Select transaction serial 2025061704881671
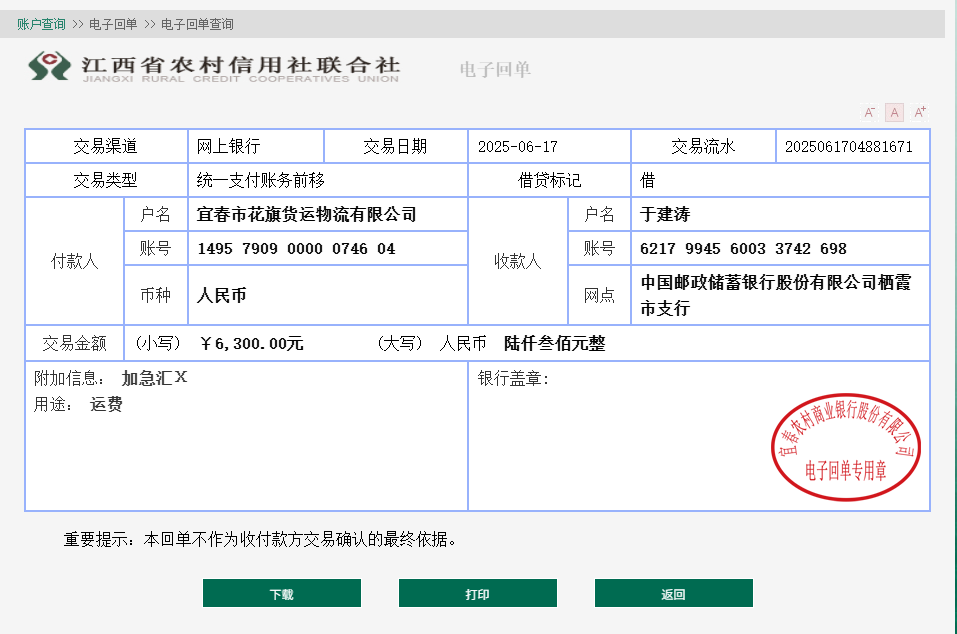Viewport: 957px width, 634px height. point(848,147)
